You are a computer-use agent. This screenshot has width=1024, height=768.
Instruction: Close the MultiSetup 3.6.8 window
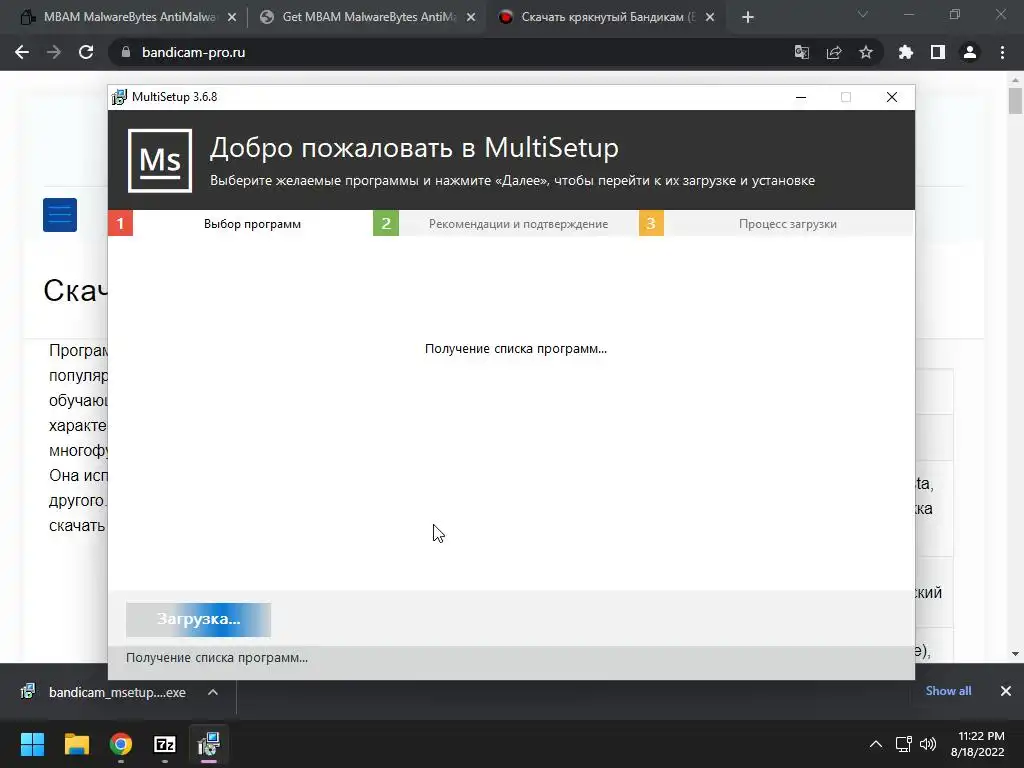[891, 97]
